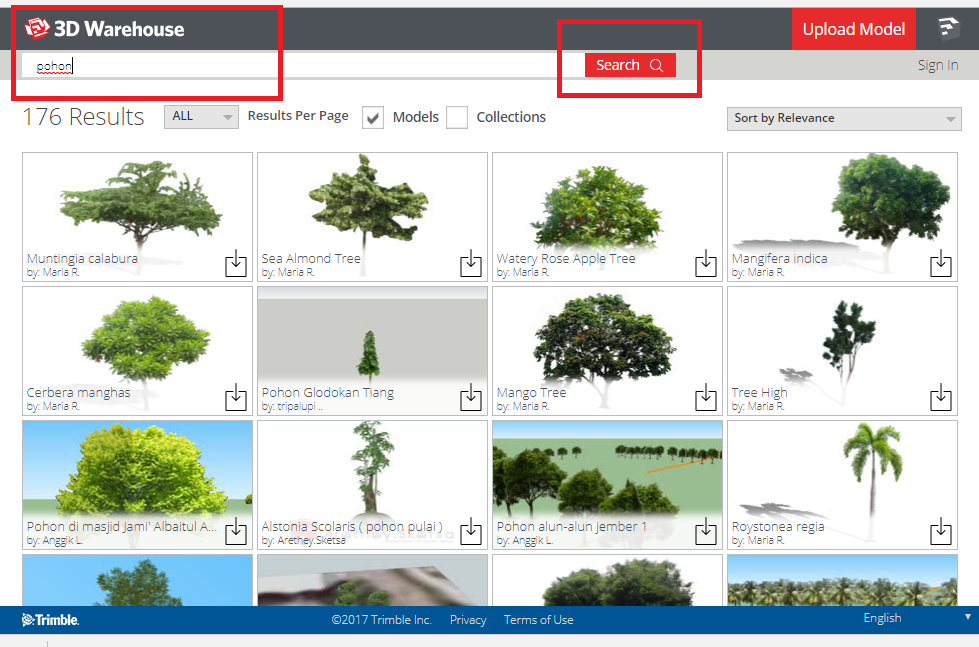The width and height of the screenshot is (979, 647).
Task: Download the Watery Rose Apple Tree model
Action: tap(706, 264)
